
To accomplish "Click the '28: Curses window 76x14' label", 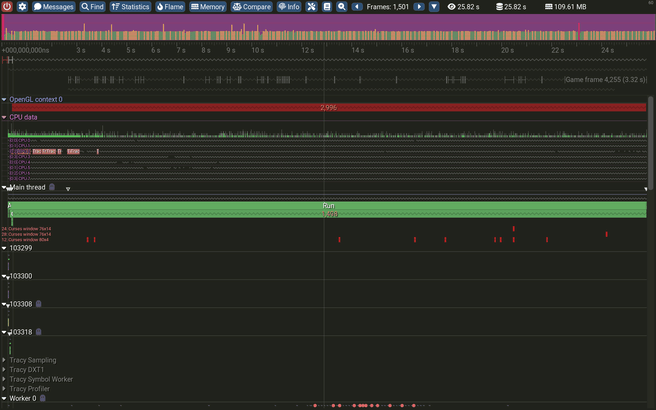I will (x=26, y=234).
